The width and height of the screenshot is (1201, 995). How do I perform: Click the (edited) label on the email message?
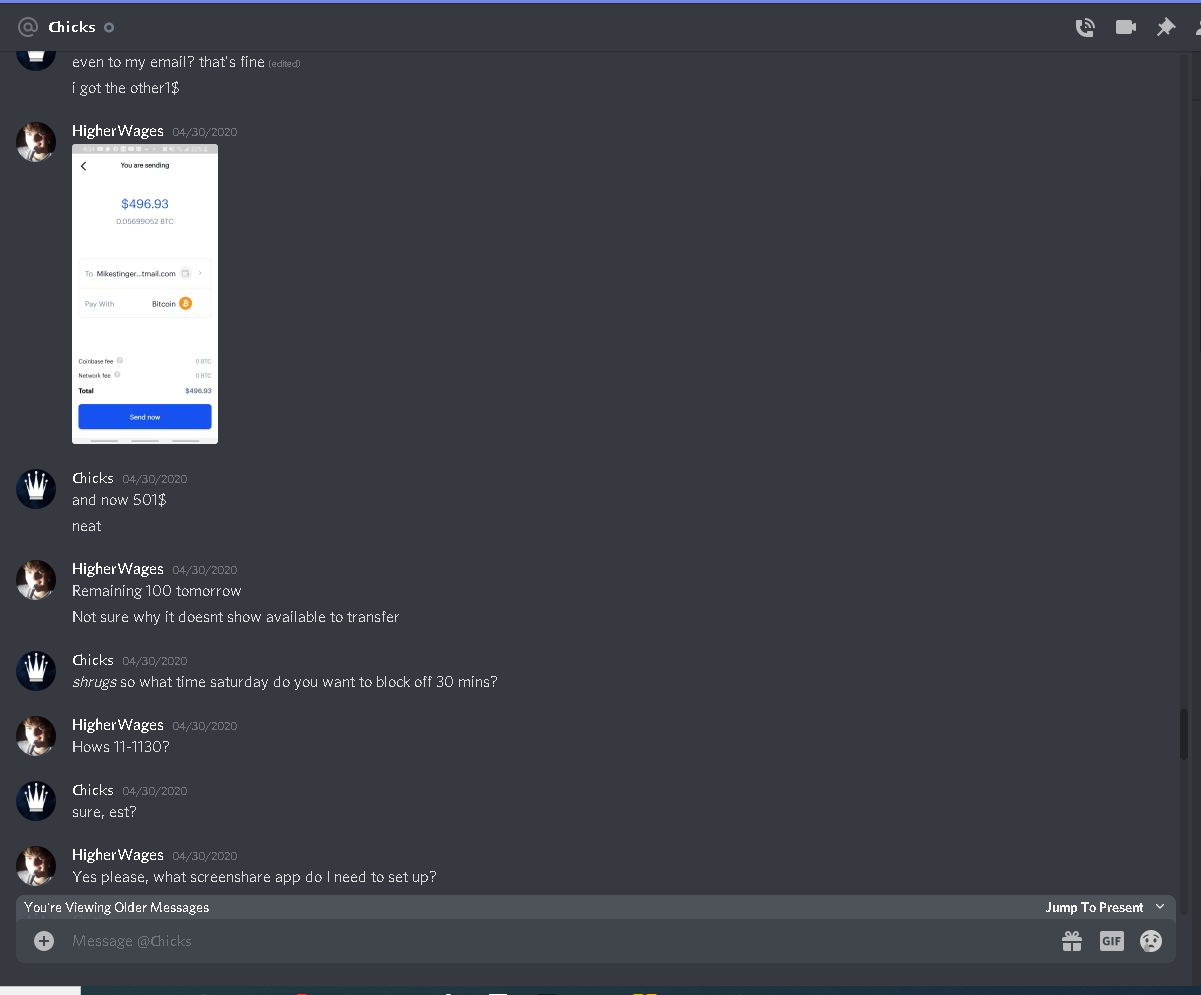click(284, 64)
